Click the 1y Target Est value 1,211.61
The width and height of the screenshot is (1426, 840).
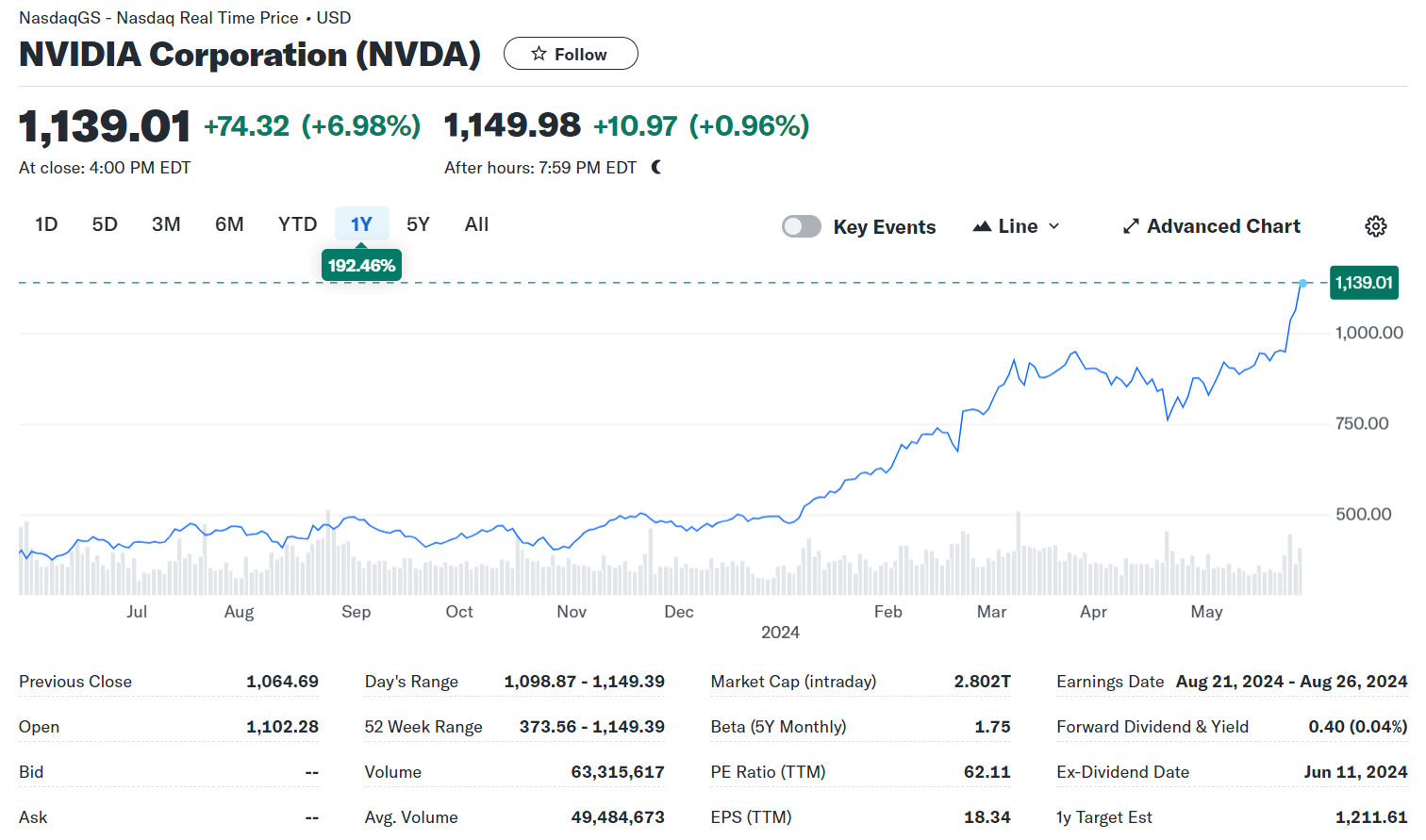click(x=1371, y=817)
